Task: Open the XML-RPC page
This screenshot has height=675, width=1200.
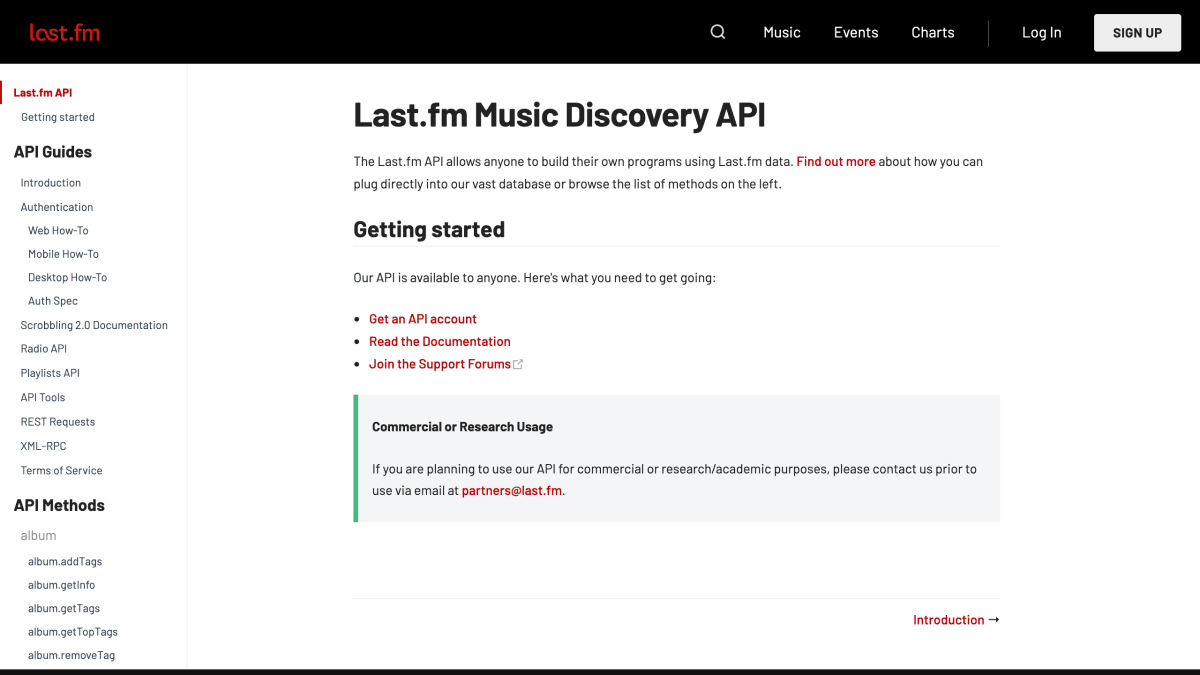Action: click(x=43, y=446)
